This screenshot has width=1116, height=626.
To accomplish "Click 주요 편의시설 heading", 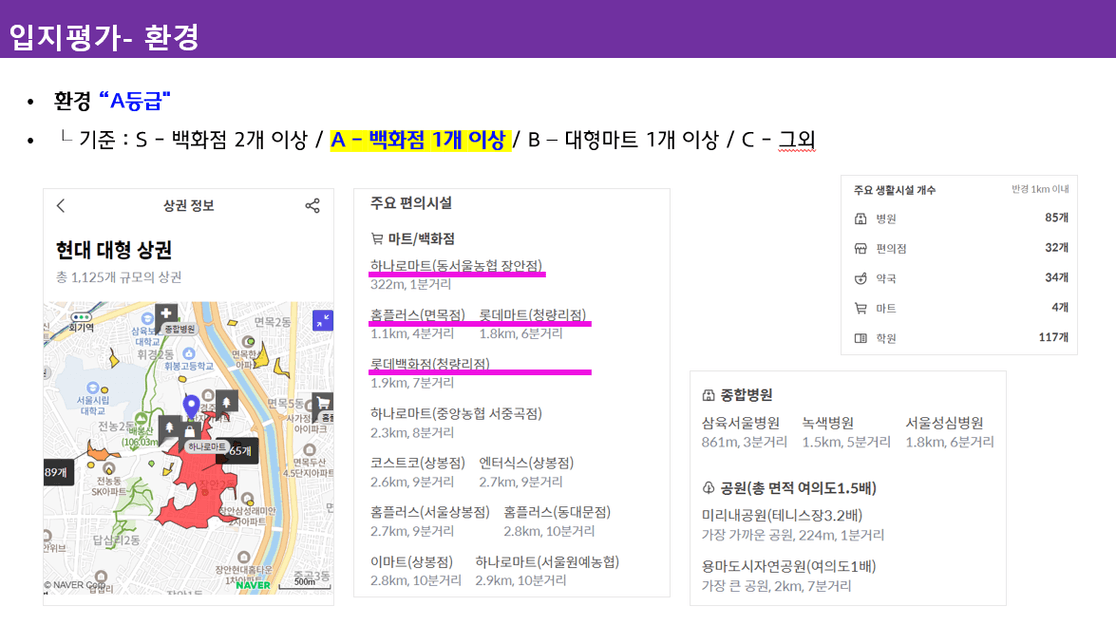I will (x=411, y=203).
